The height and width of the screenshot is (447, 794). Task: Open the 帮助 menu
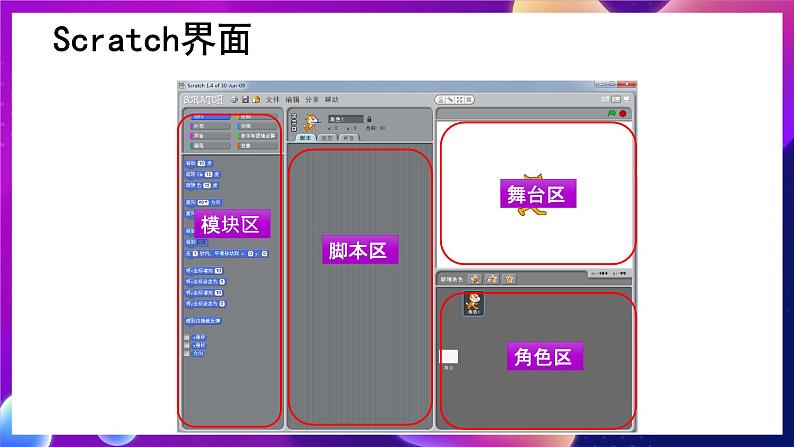332,100
